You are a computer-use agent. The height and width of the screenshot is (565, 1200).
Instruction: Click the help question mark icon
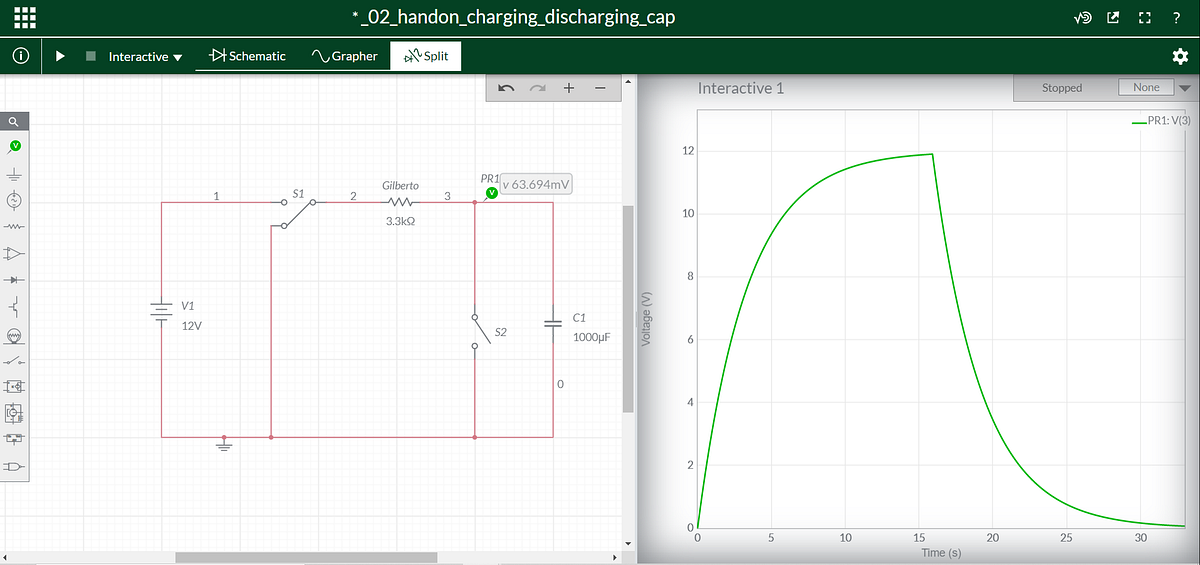[x=1177, y=18]
